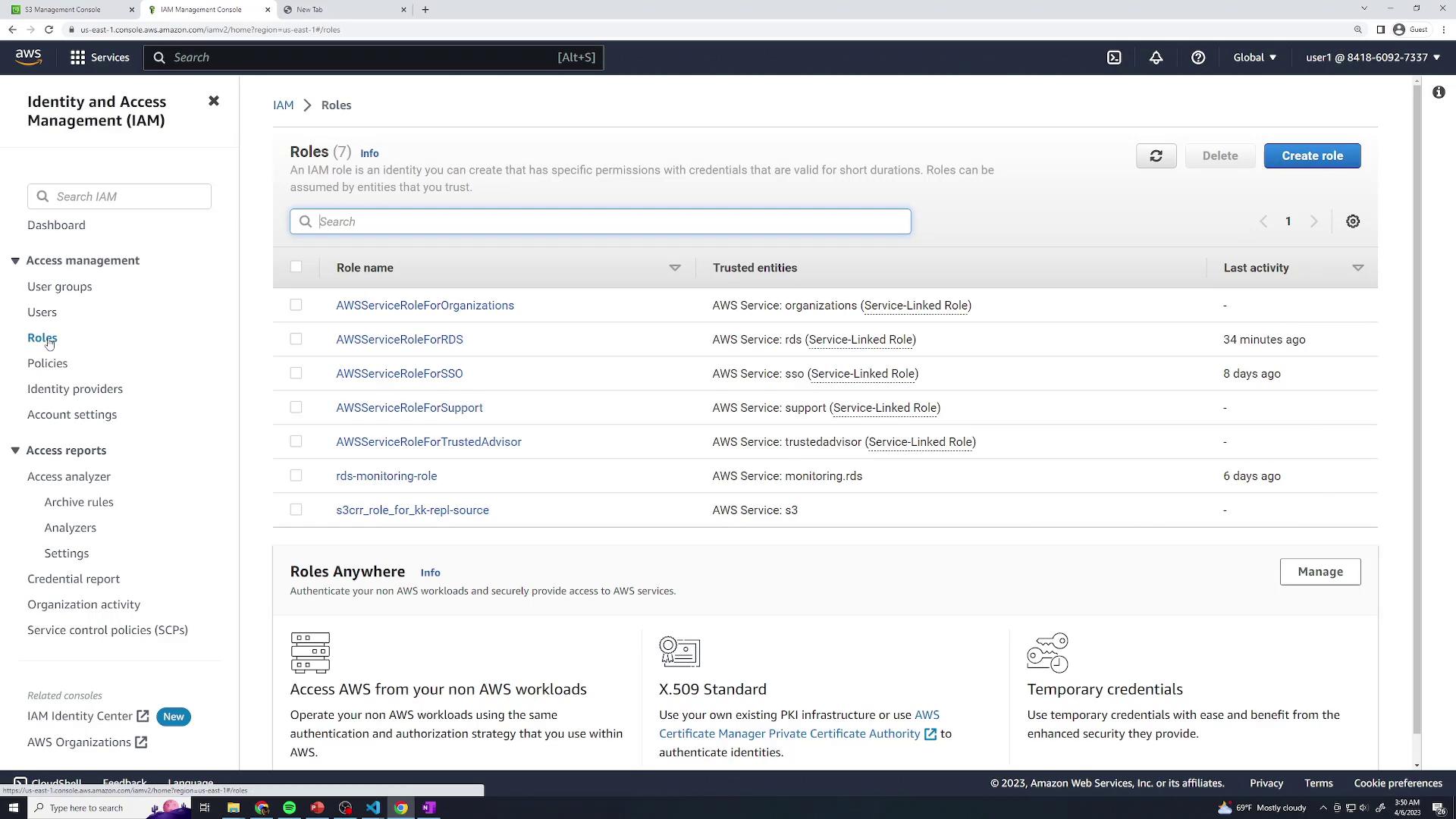Viewport: 1456px width, 819px height.
Task: Open table preferences gear icon
Action: pos(1353,221)
